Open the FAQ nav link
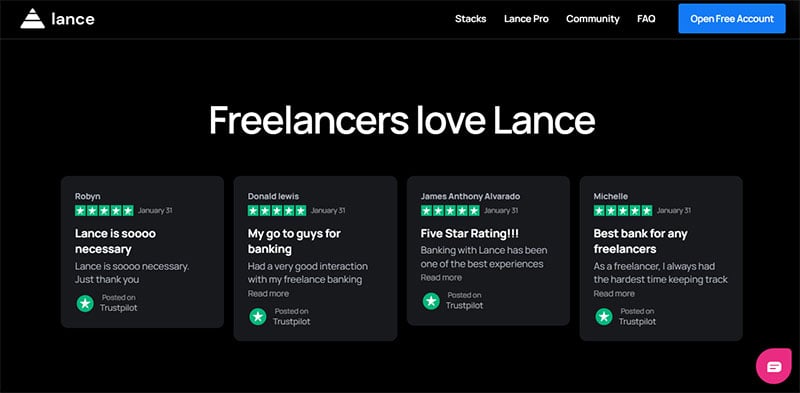The image size is (800, 393). click(x=646, y=19)
